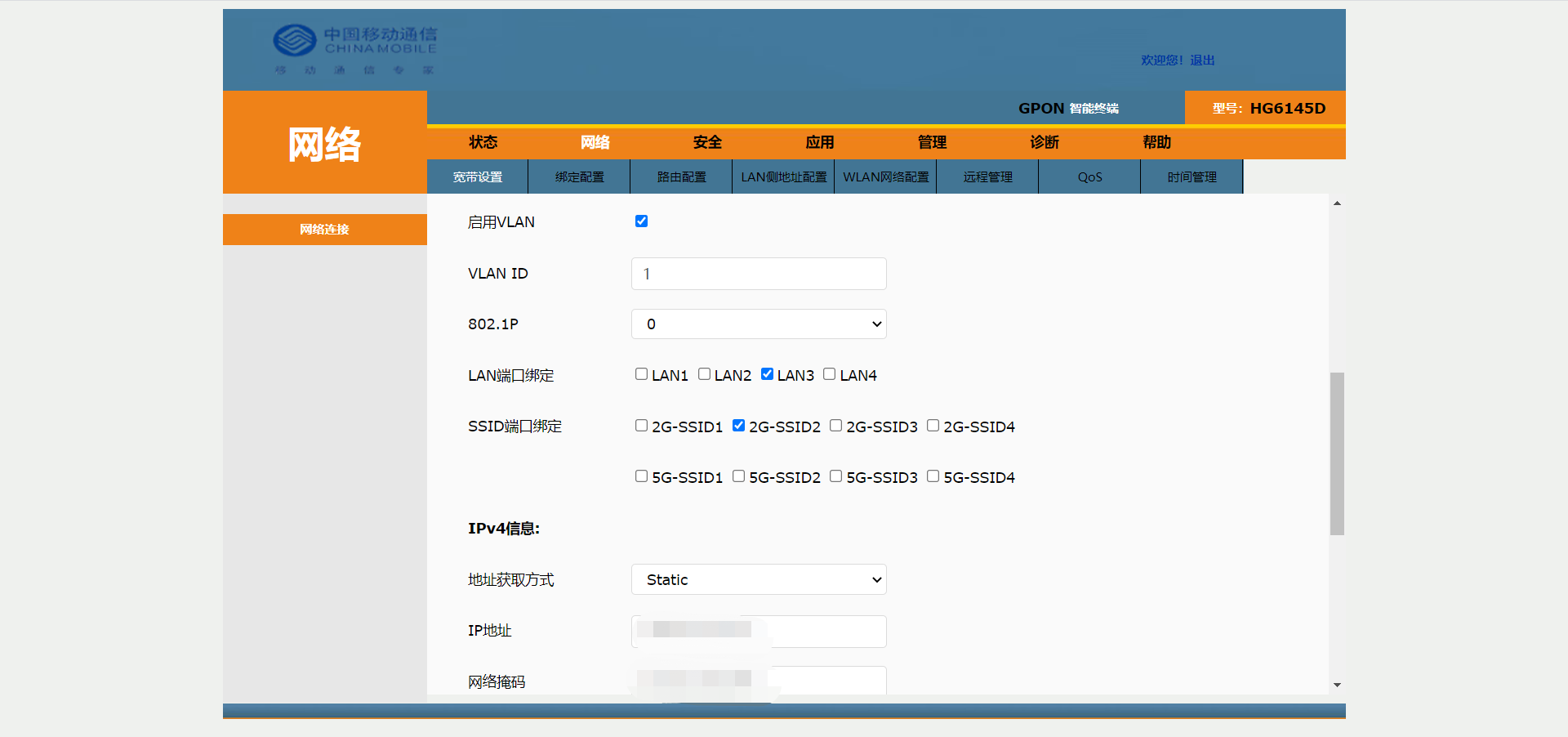The image size is (1568, 737).
Task: Check the LAN2 port binding box
Action: [x=704, y=374]
